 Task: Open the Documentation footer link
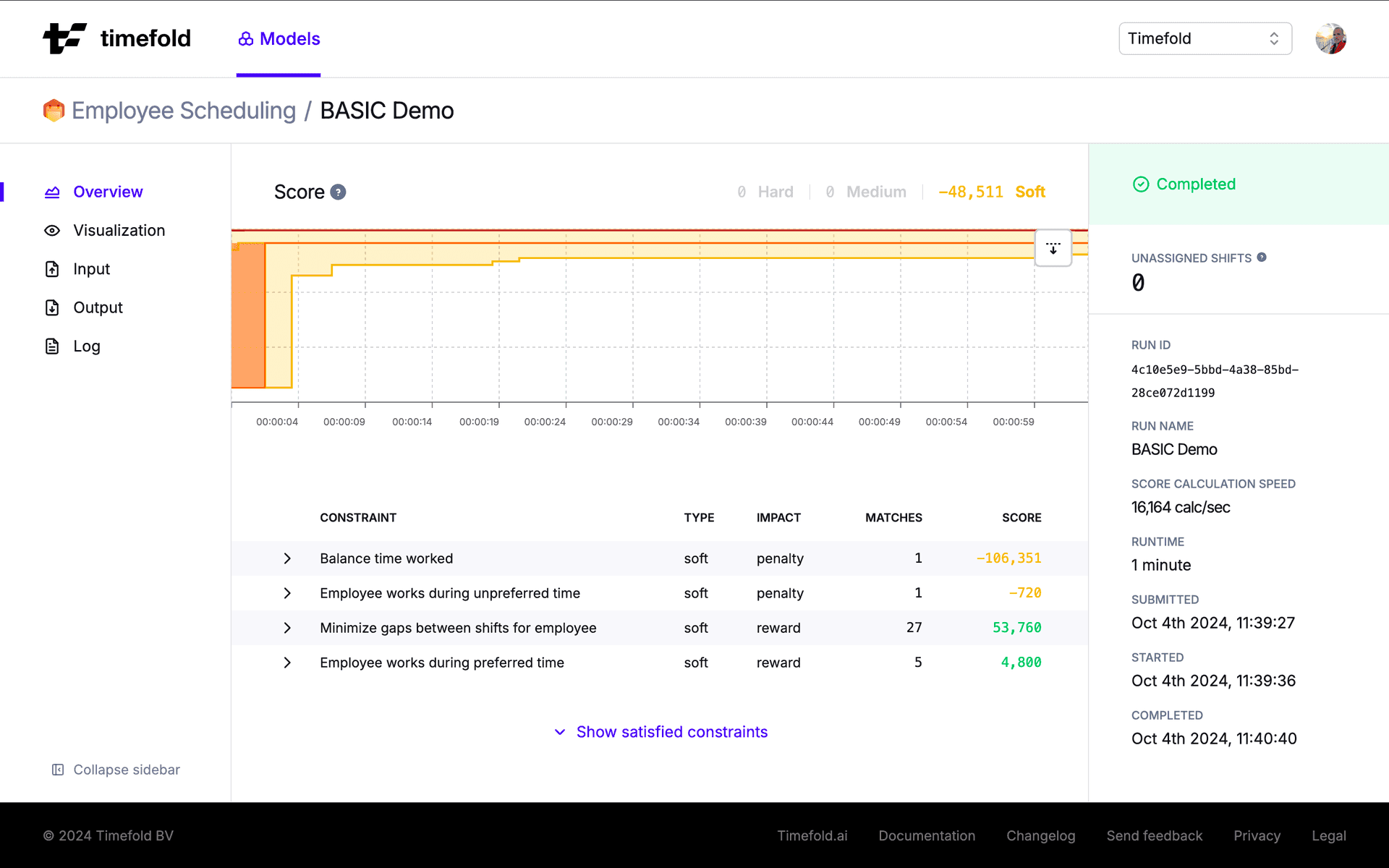coord(927,835)
